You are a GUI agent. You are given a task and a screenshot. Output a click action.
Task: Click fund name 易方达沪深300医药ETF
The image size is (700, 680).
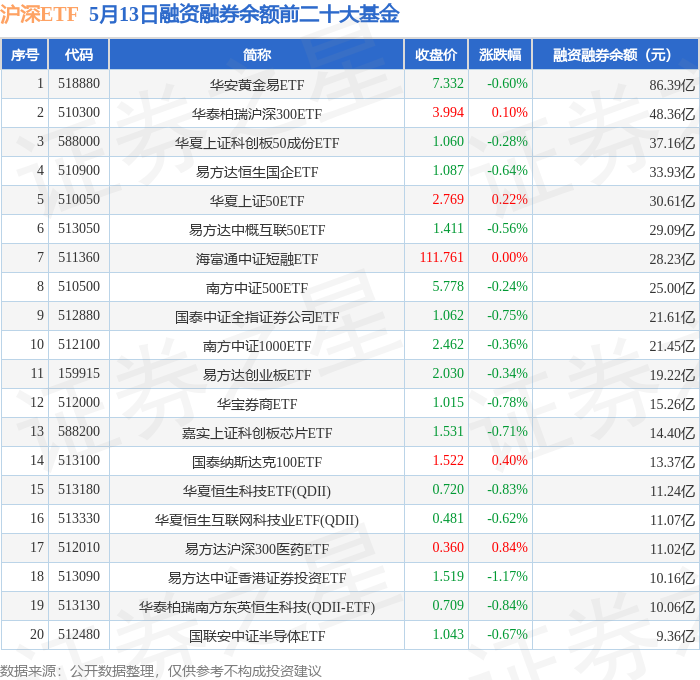[x=257, y=549]
